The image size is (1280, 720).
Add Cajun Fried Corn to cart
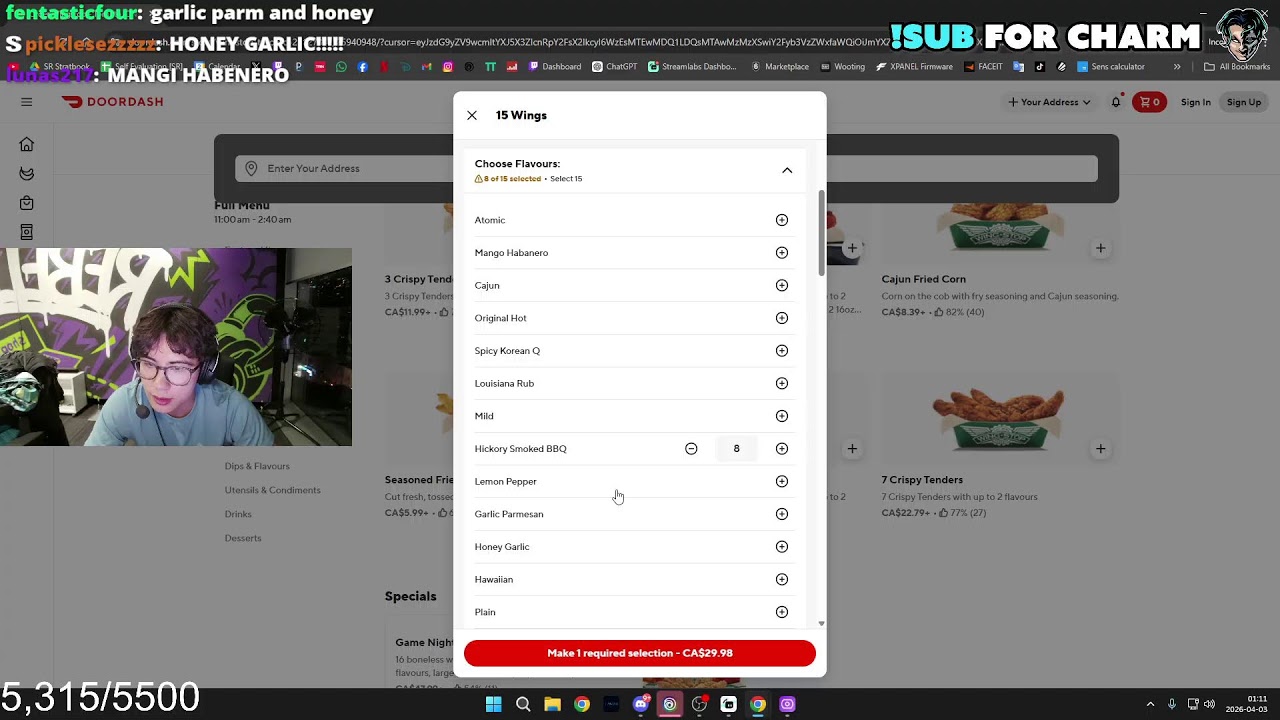1100,248
